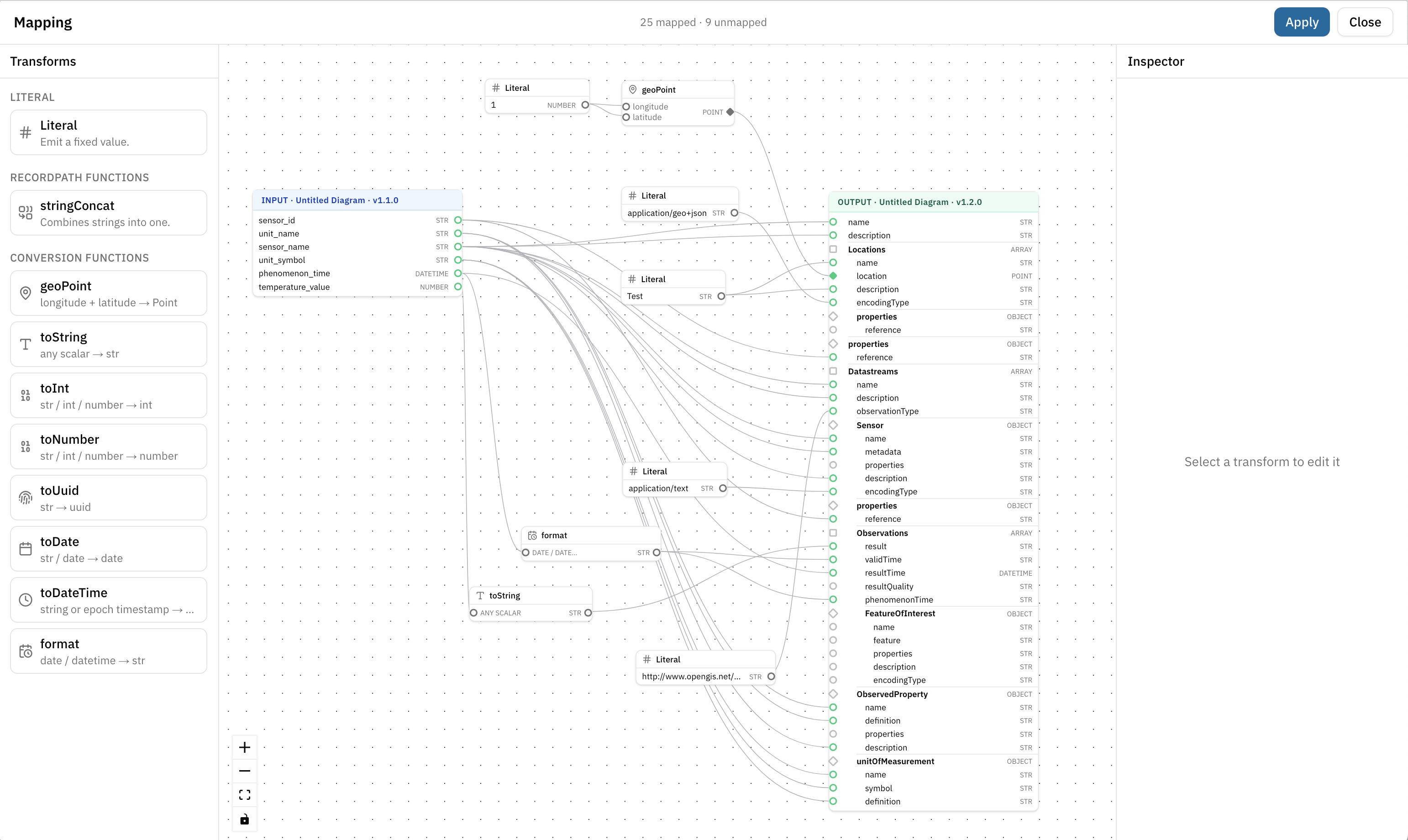The width and height of the screenshot is (1408, 840).
Task: Click the Datastreams array square marker
Action: (x=833, y=371)
